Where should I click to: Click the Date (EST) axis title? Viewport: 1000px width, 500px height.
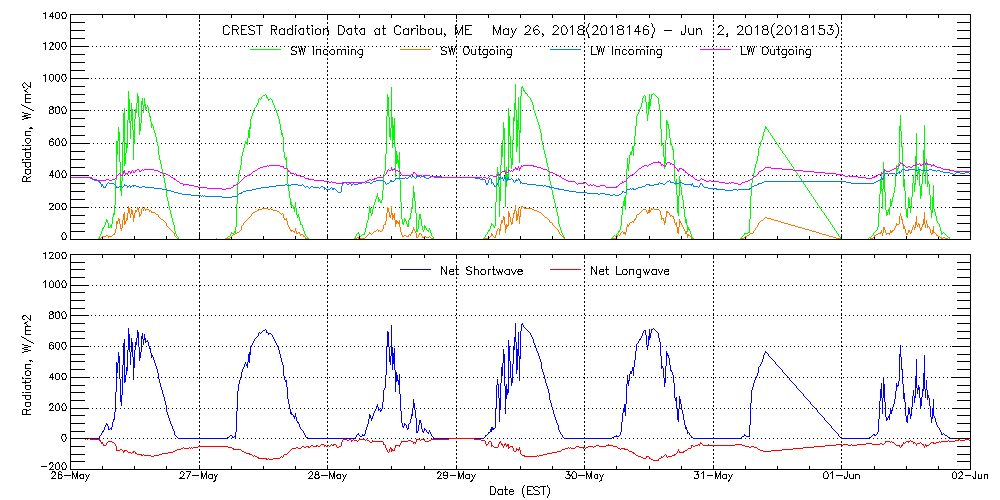(521, 491)
